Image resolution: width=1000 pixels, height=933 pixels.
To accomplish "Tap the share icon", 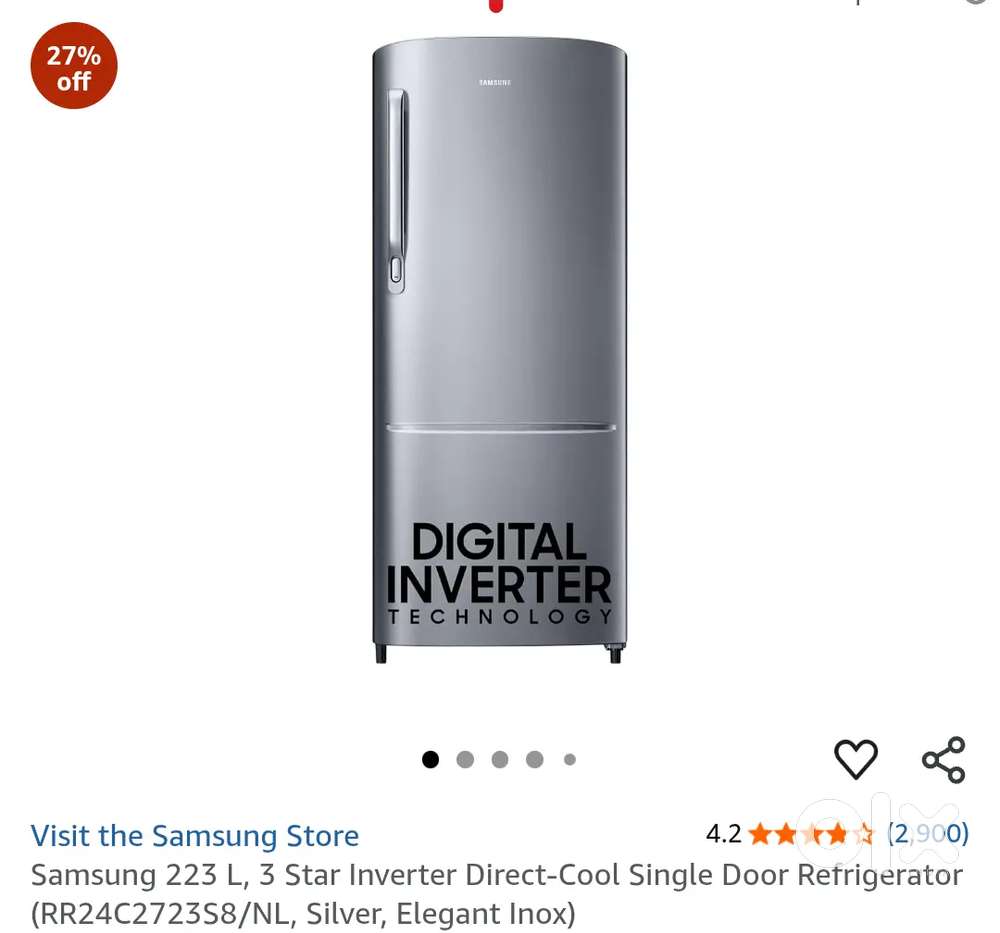I will (x=944, y=760).
